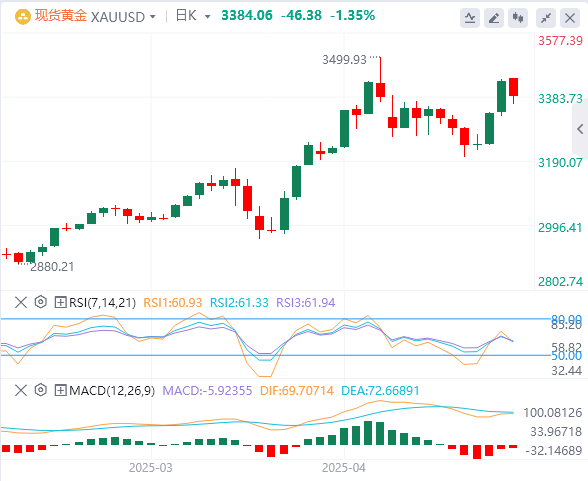Click RSI(7,14,21) indicator label
This screenshot has width=588, height=481.
pyautogui.click(x=102, y=303)
